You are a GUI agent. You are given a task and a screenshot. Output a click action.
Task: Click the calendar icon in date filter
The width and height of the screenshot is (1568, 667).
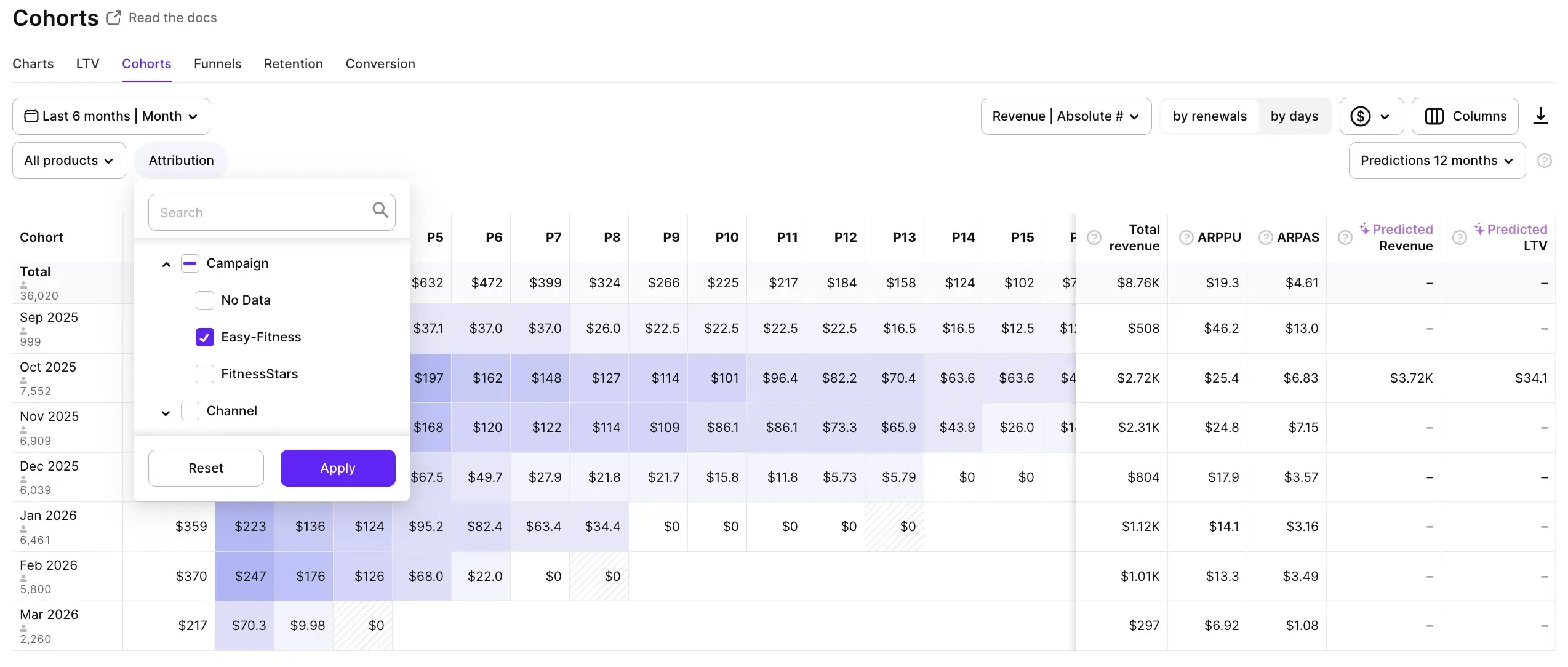coord(31,116)
